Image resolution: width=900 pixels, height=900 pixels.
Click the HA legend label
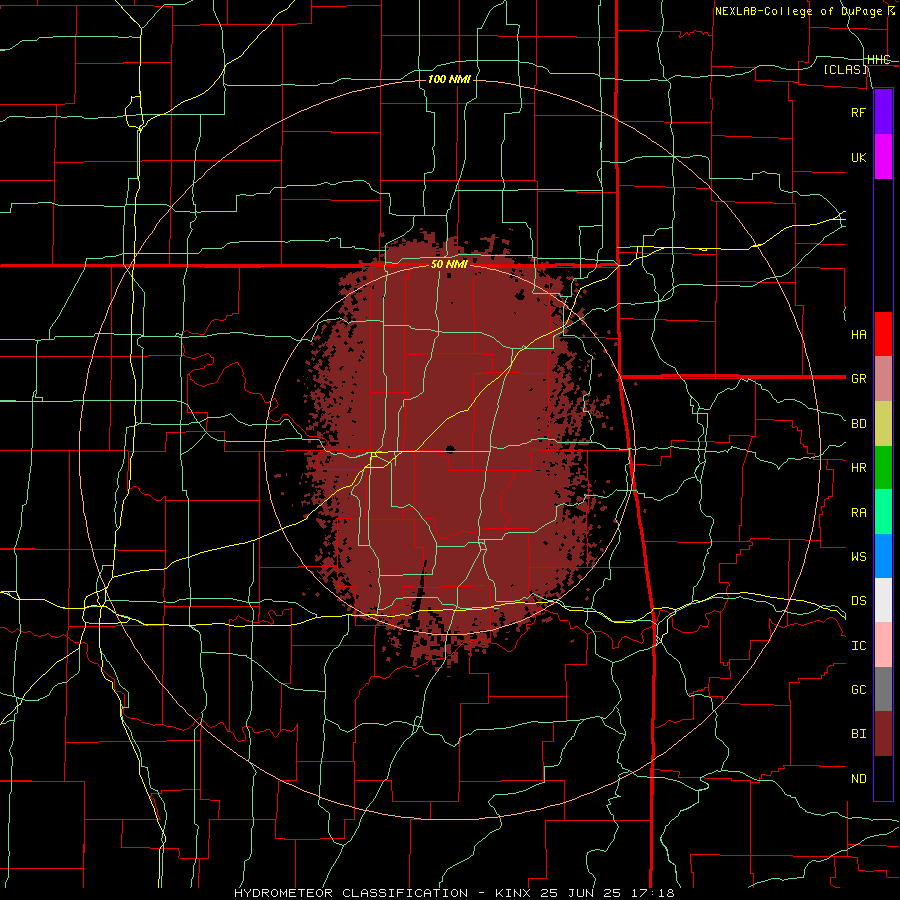[859, 335]
